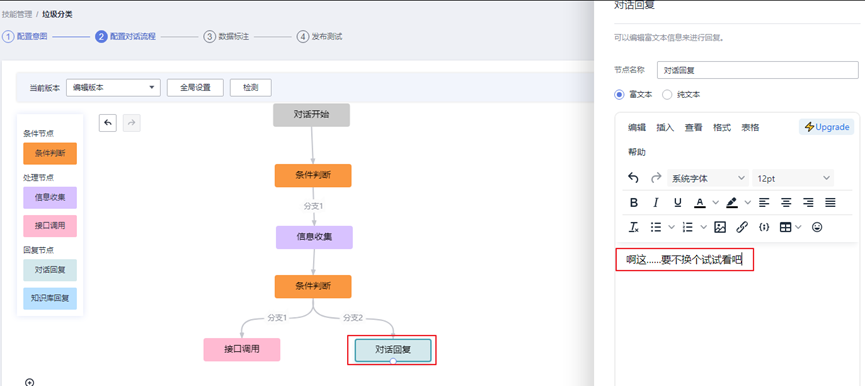Viewport: 865px width, 386px height.
Task: Select the 对话开始 flow node
Action: click(312, 115)
